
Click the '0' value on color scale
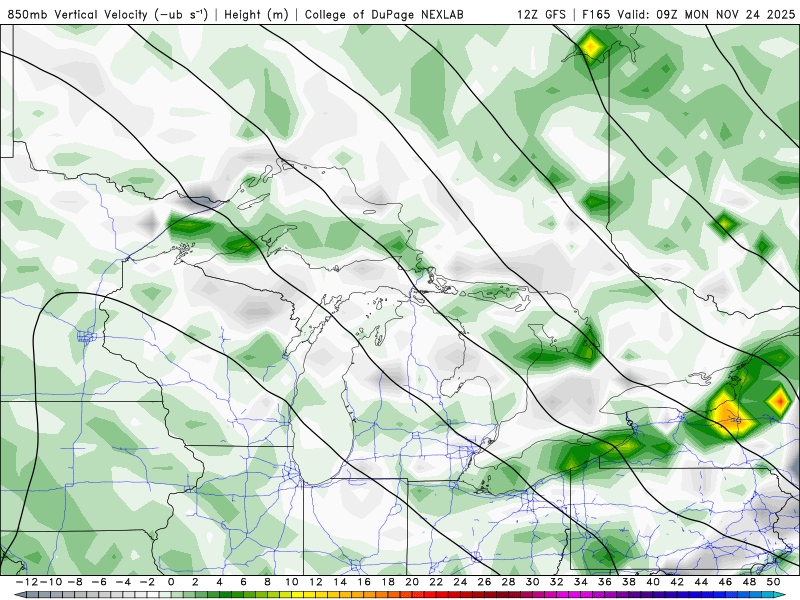coord(171,582)
